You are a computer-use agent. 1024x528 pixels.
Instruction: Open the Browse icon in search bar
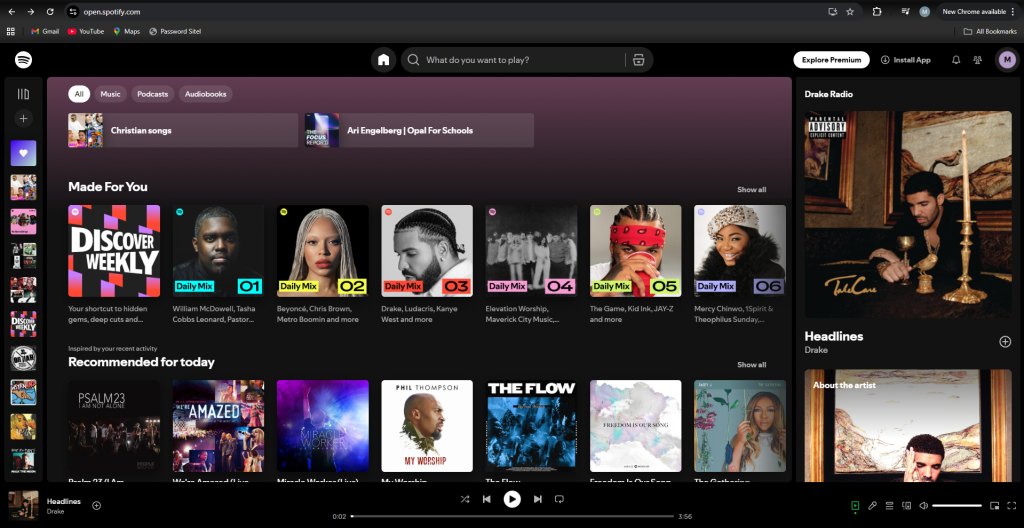pos(638,60)
